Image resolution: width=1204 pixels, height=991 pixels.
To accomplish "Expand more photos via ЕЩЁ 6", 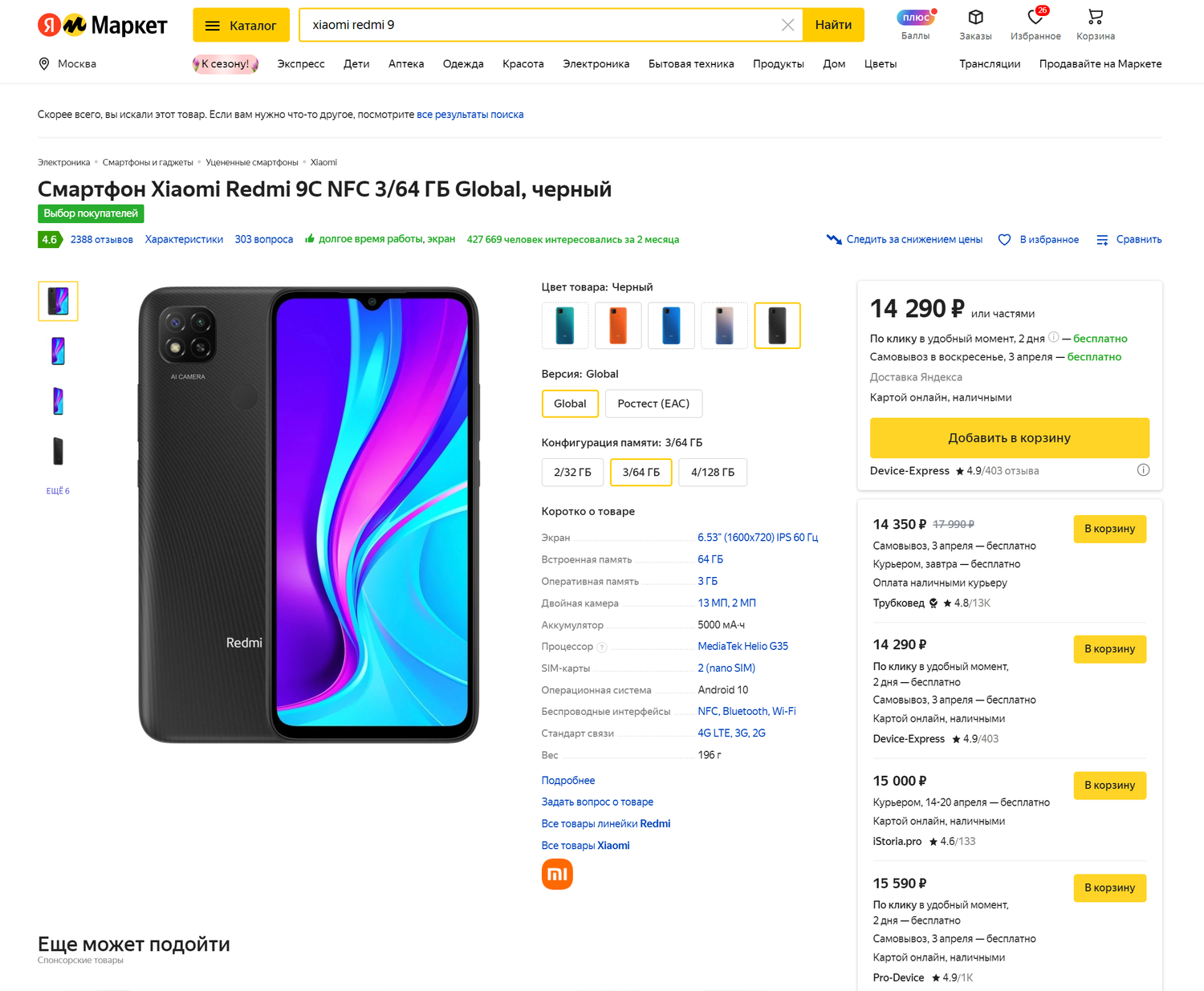I will 58,491.
